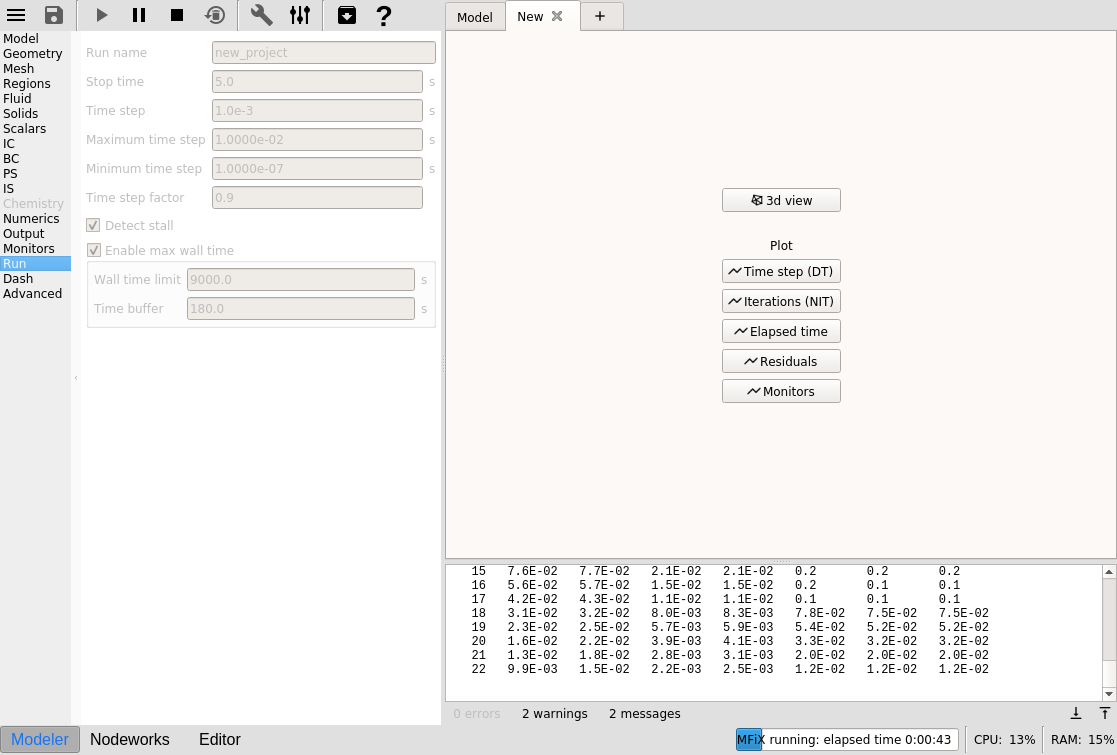Toggle Enable max wall time checkbox

pyautogui.click(x=93, y=251)
